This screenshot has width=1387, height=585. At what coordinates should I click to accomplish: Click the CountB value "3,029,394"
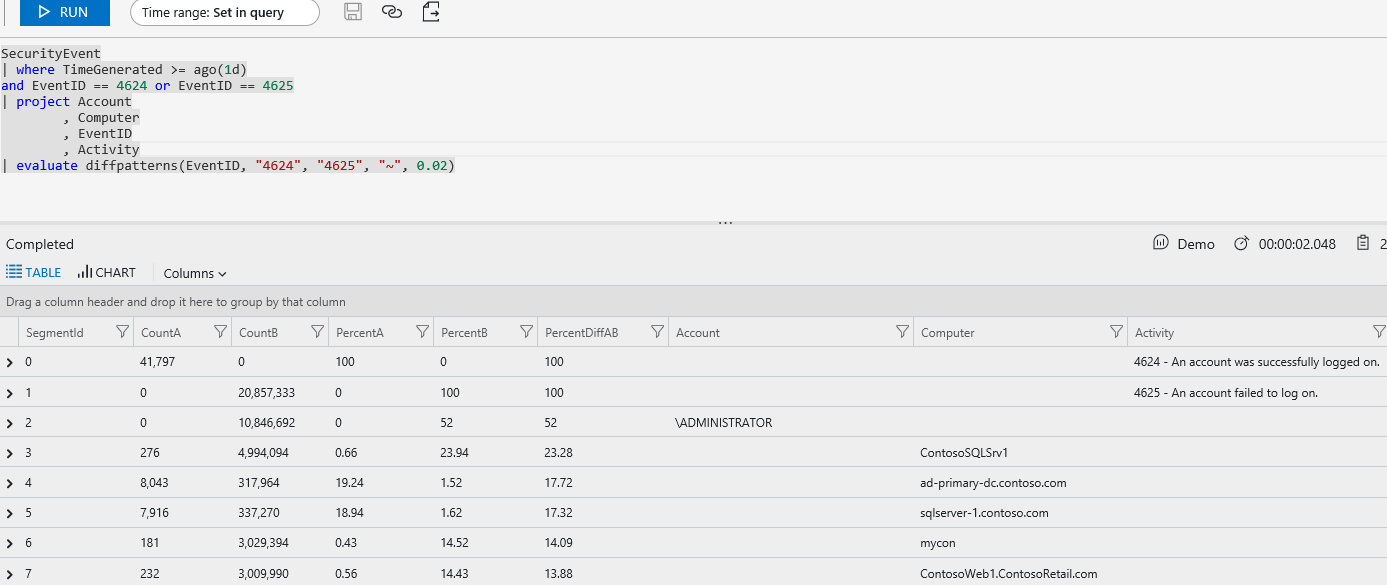[x=264, y=543]
